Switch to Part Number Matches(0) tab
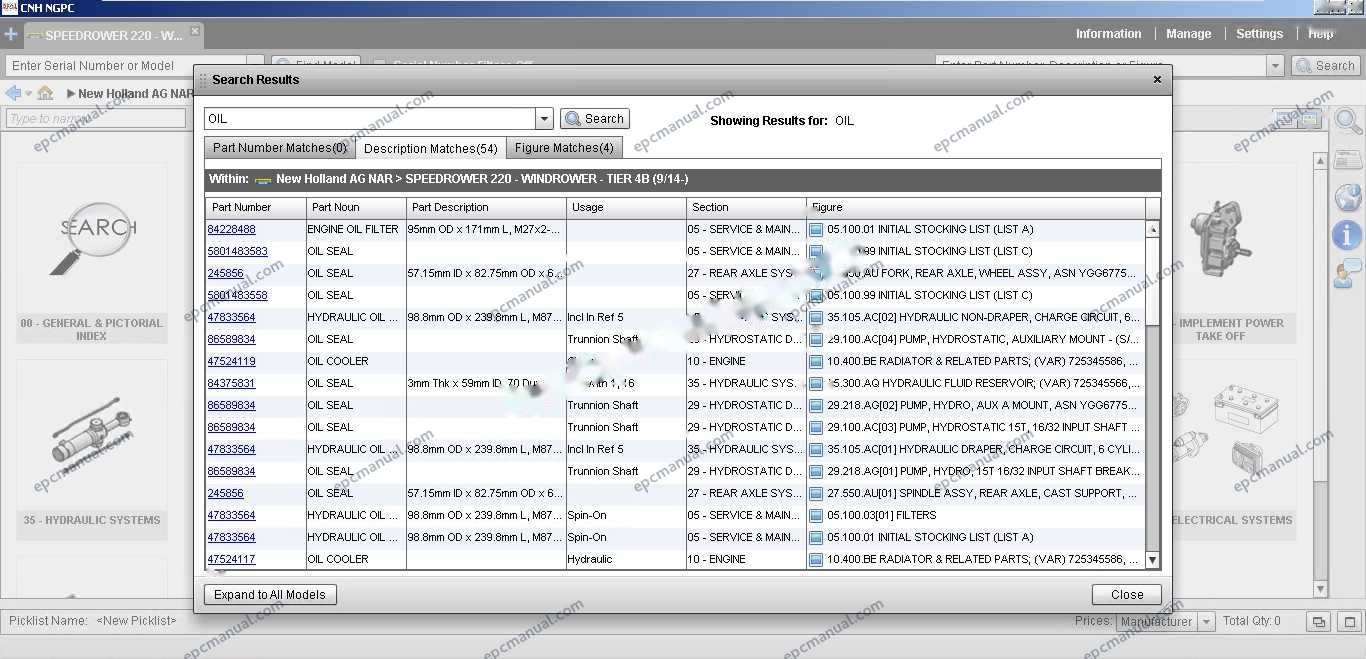1366x659 pixels. tap(279, 148)
